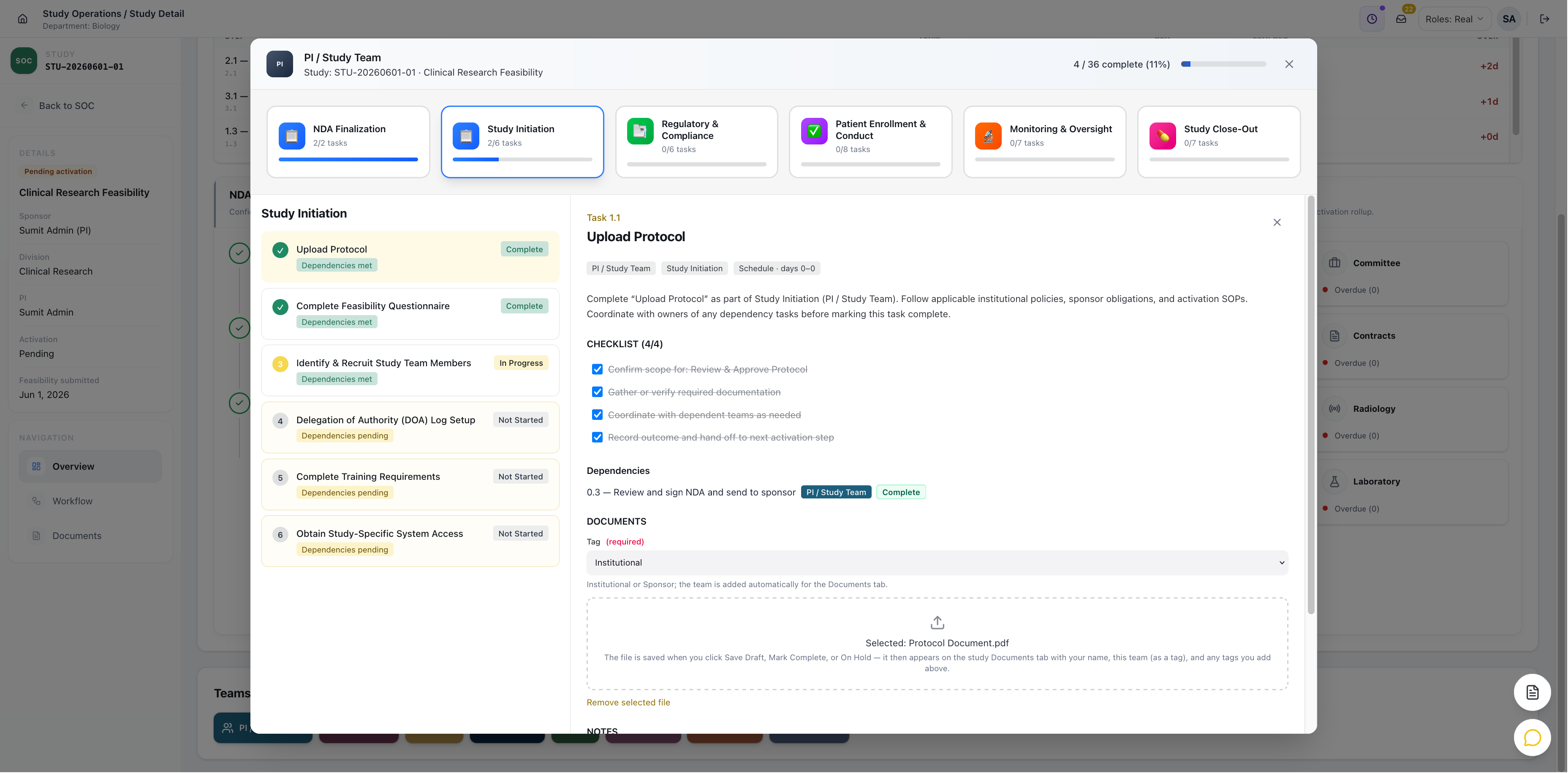Screen dimensions: 1568x773
Task: Select the Monitoring & Oversight phase tab
Action: coord(1044,142)
